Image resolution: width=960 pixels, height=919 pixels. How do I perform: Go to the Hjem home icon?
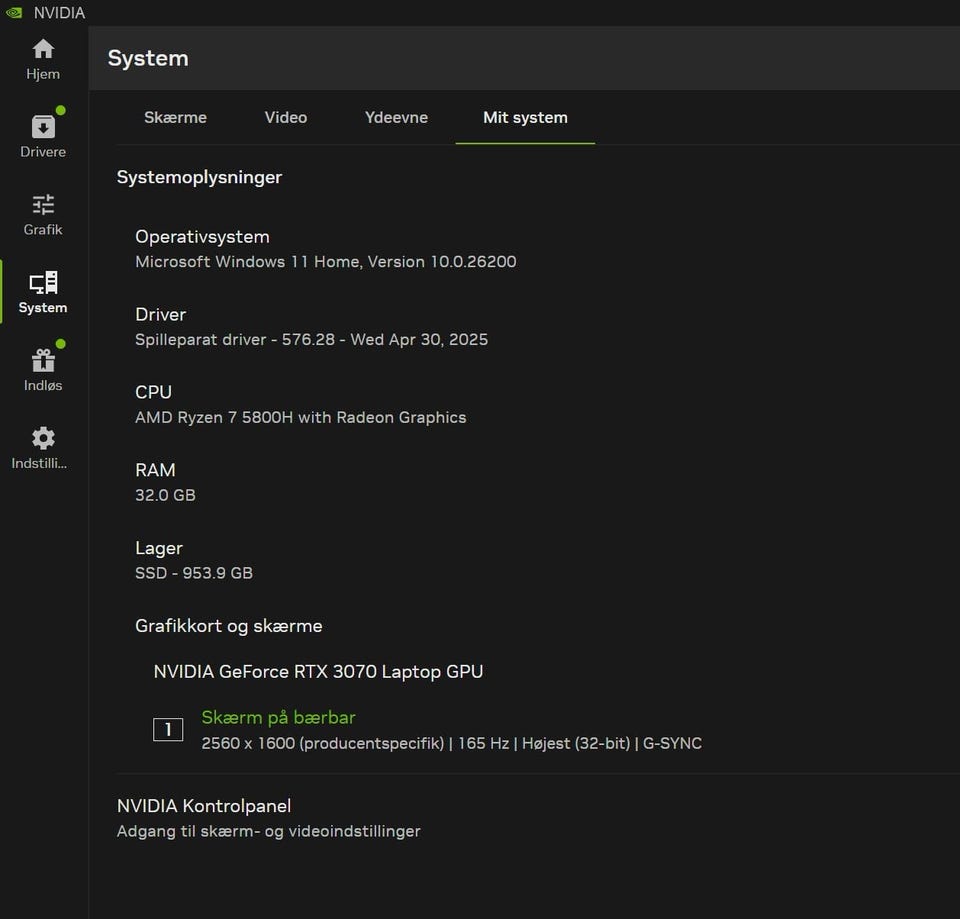click(x=43, y=50)
